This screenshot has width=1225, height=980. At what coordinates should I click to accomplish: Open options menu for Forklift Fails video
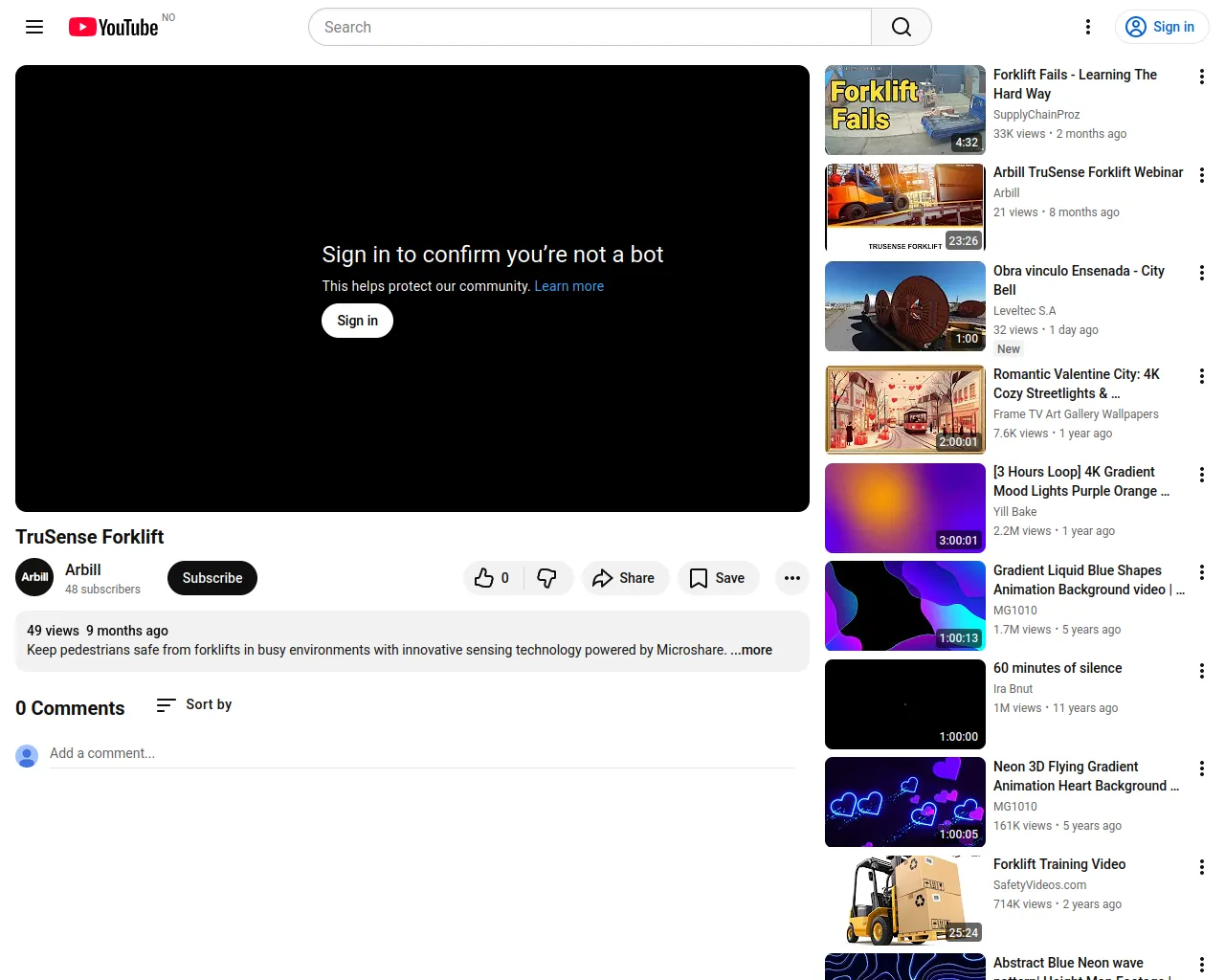point(1201,77)
